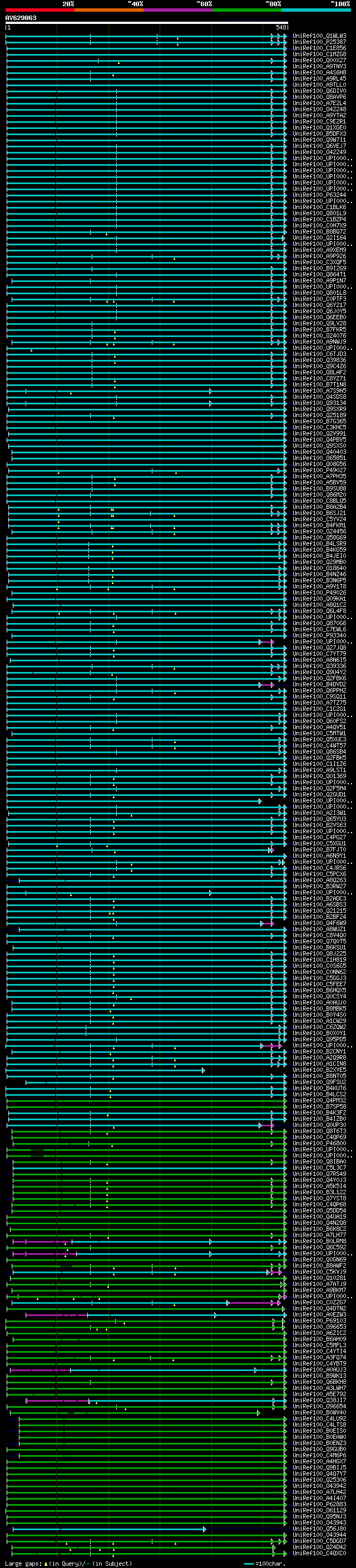Screen dimensions: 356x1568
Task: Open hit UniRef100_Q1WLW3
Action: pyautogui.click(x=319, y=36)
